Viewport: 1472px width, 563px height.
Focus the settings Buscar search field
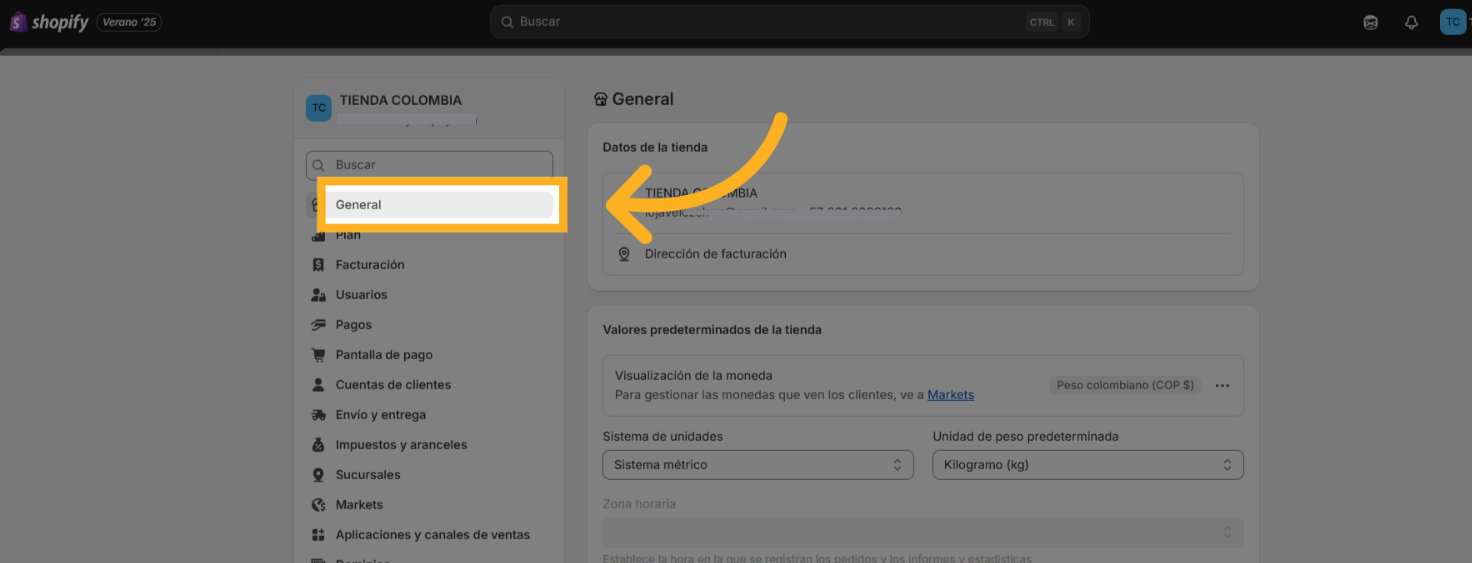[x=429, y=165]
